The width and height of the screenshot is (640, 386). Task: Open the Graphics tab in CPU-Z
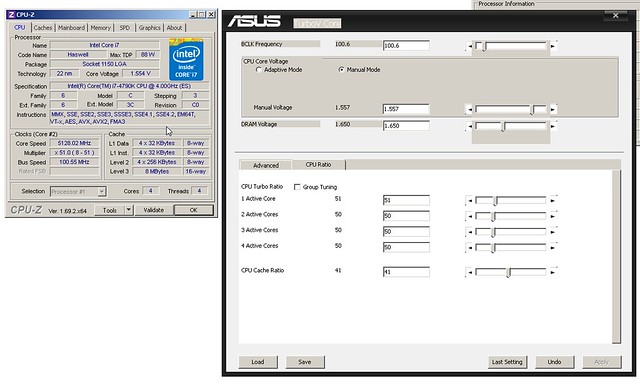pyautogui.click(x=149, y=28)
